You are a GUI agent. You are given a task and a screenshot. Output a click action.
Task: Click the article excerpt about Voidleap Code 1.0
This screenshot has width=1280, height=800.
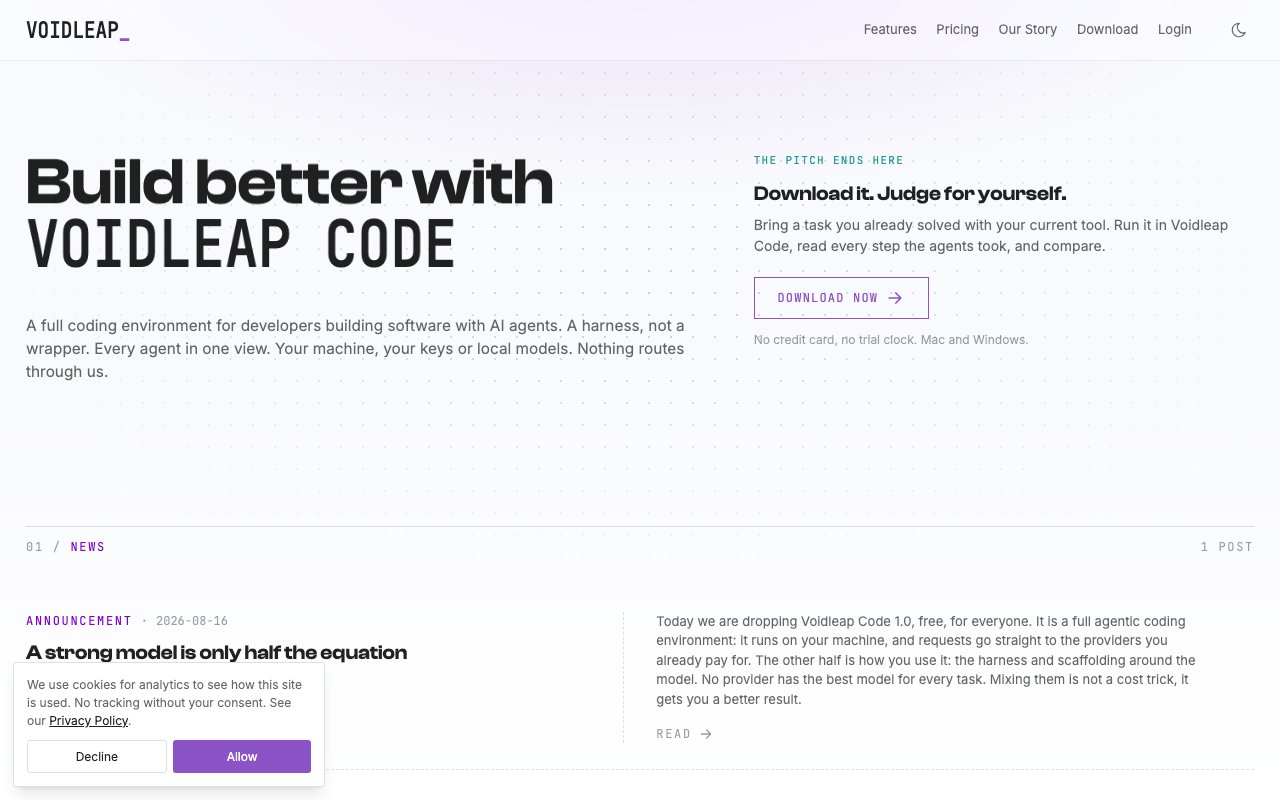click(x=926, y=660)
